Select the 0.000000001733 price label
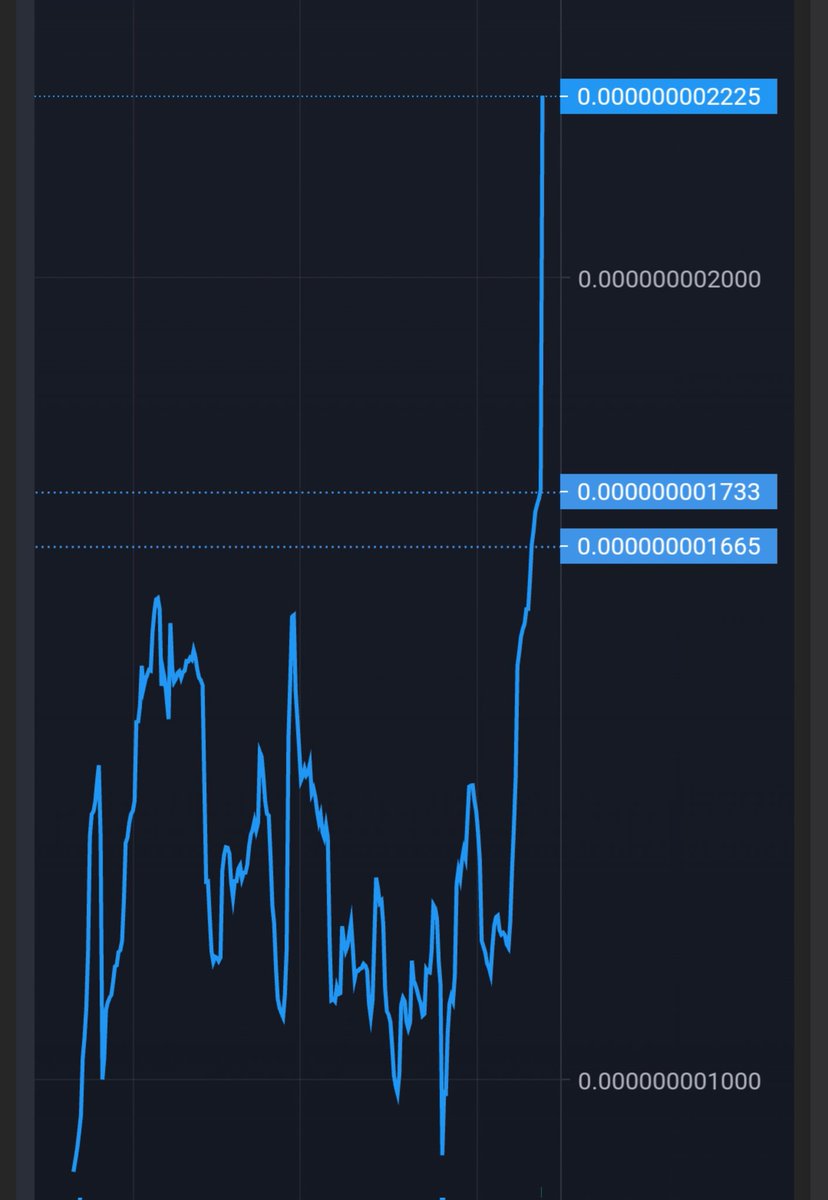Screen dimensions: 828x1200 coord(668,492)
